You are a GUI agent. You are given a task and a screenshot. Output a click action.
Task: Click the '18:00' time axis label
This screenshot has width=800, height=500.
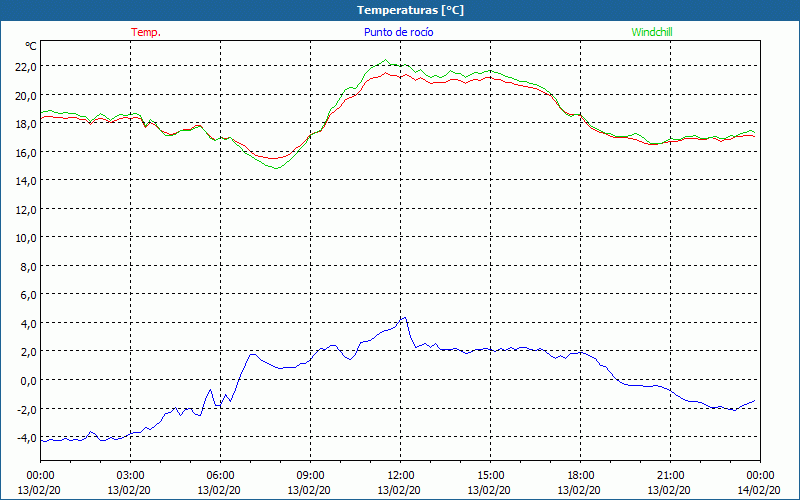pos(580,476)
